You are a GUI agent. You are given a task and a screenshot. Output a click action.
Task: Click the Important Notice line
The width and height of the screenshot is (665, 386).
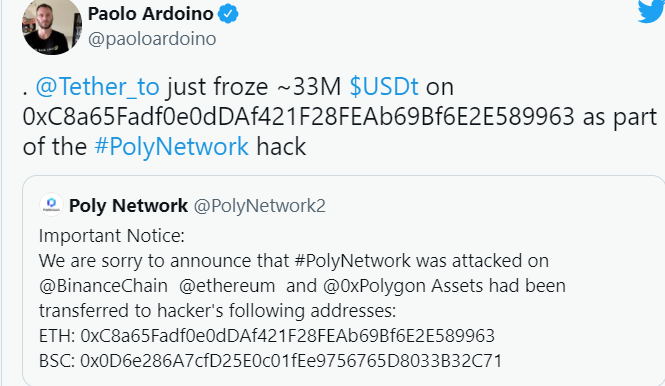(x=112, y=236)
